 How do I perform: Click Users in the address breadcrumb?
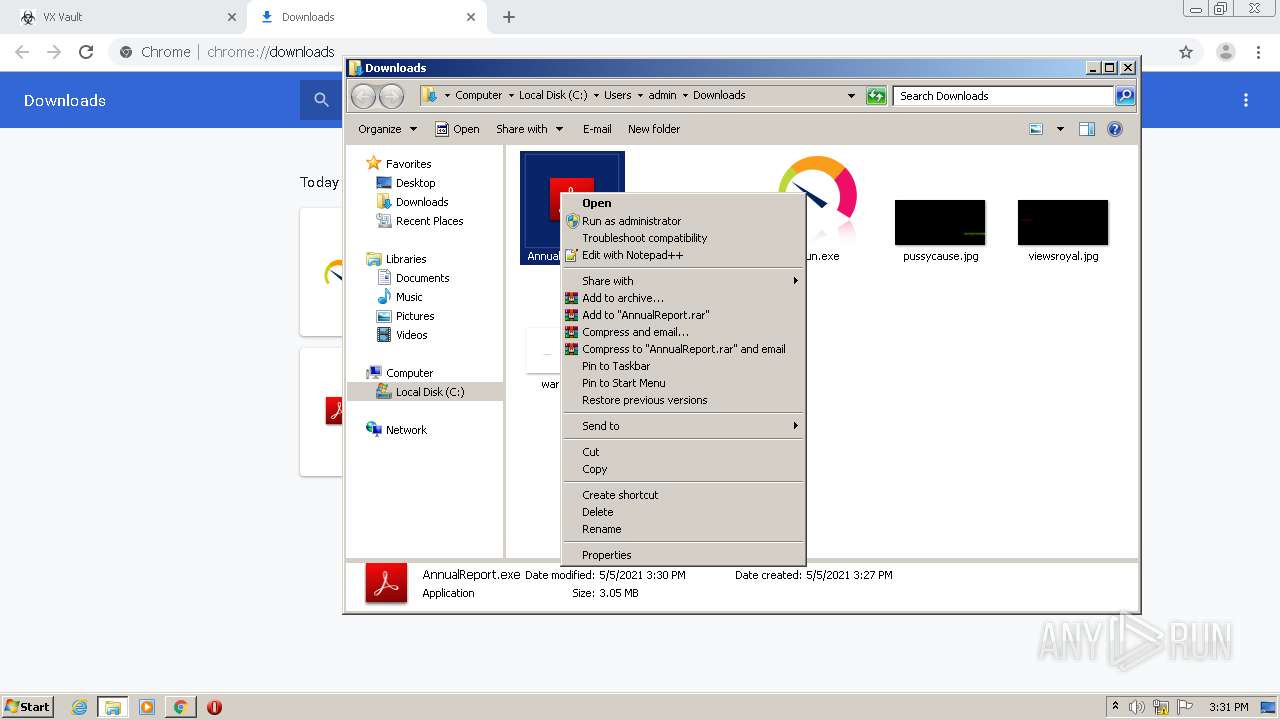[x=617, y=96]
